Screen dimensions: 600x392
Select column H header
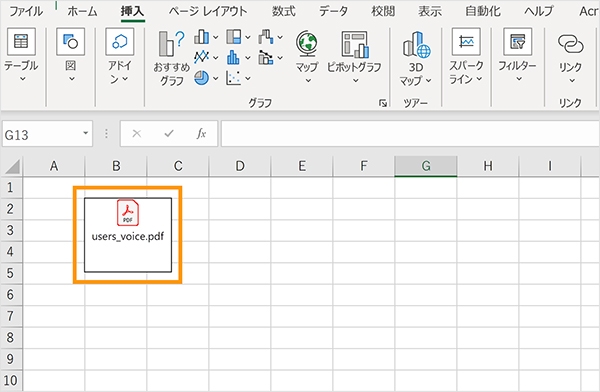click(x=488, y=167)
